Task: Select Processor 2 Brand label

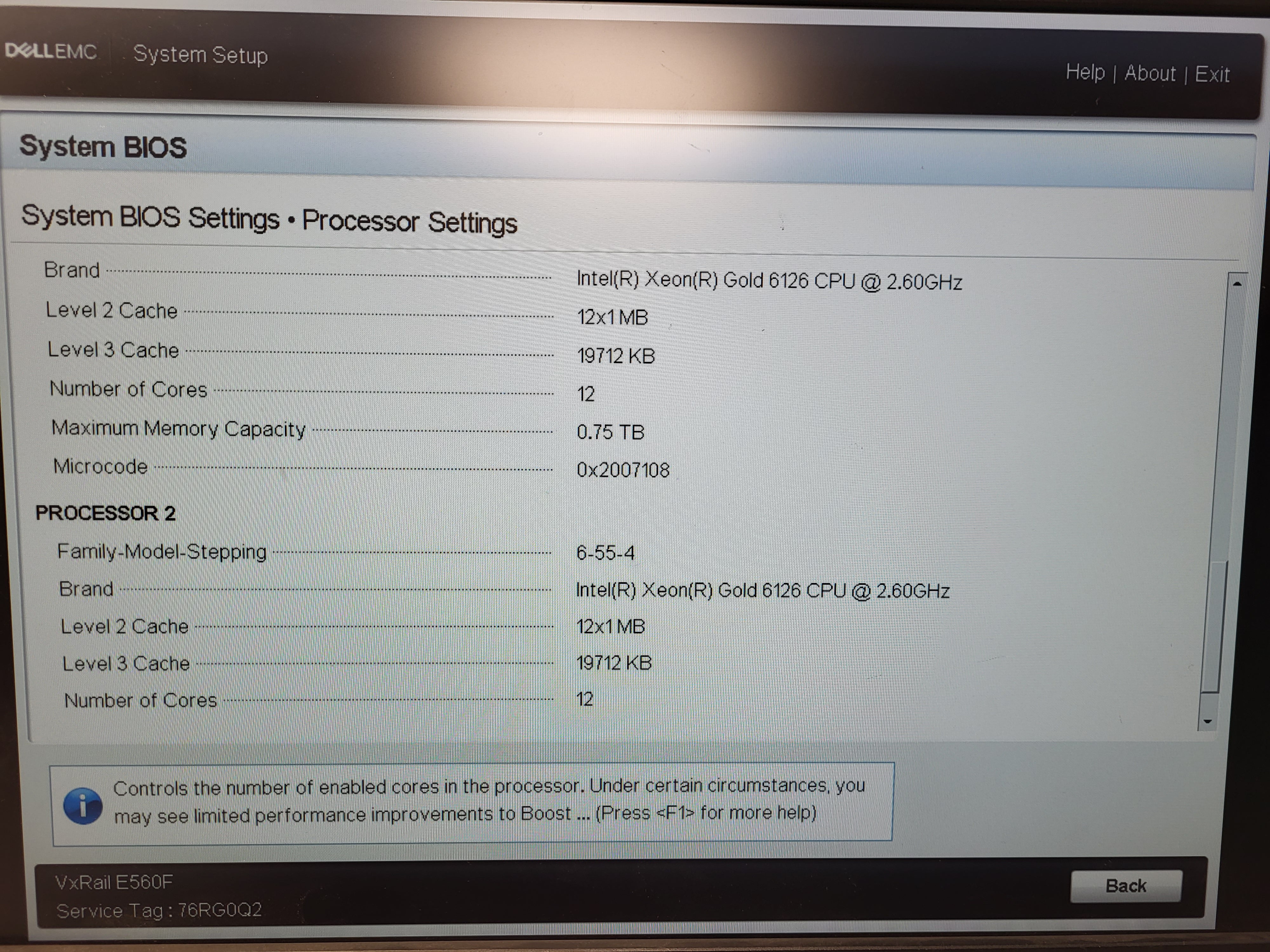Action: click(x=86, y=589)
